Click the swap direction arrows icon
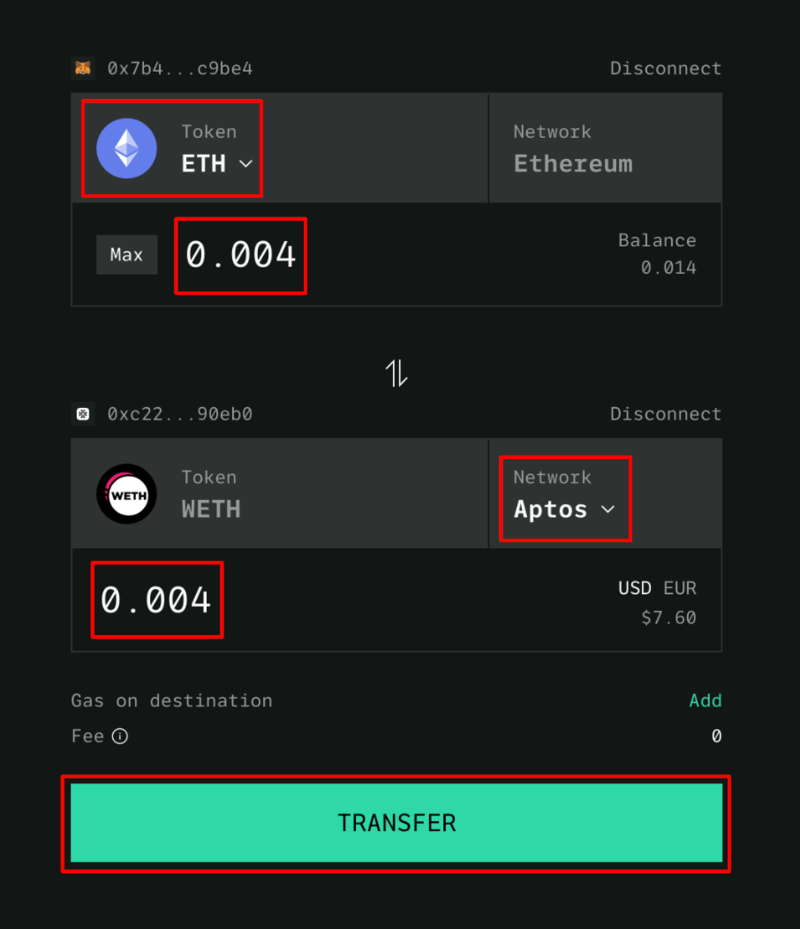Image resolution: width=800 pixels, height=929 pixels. (x=396, y=373)
